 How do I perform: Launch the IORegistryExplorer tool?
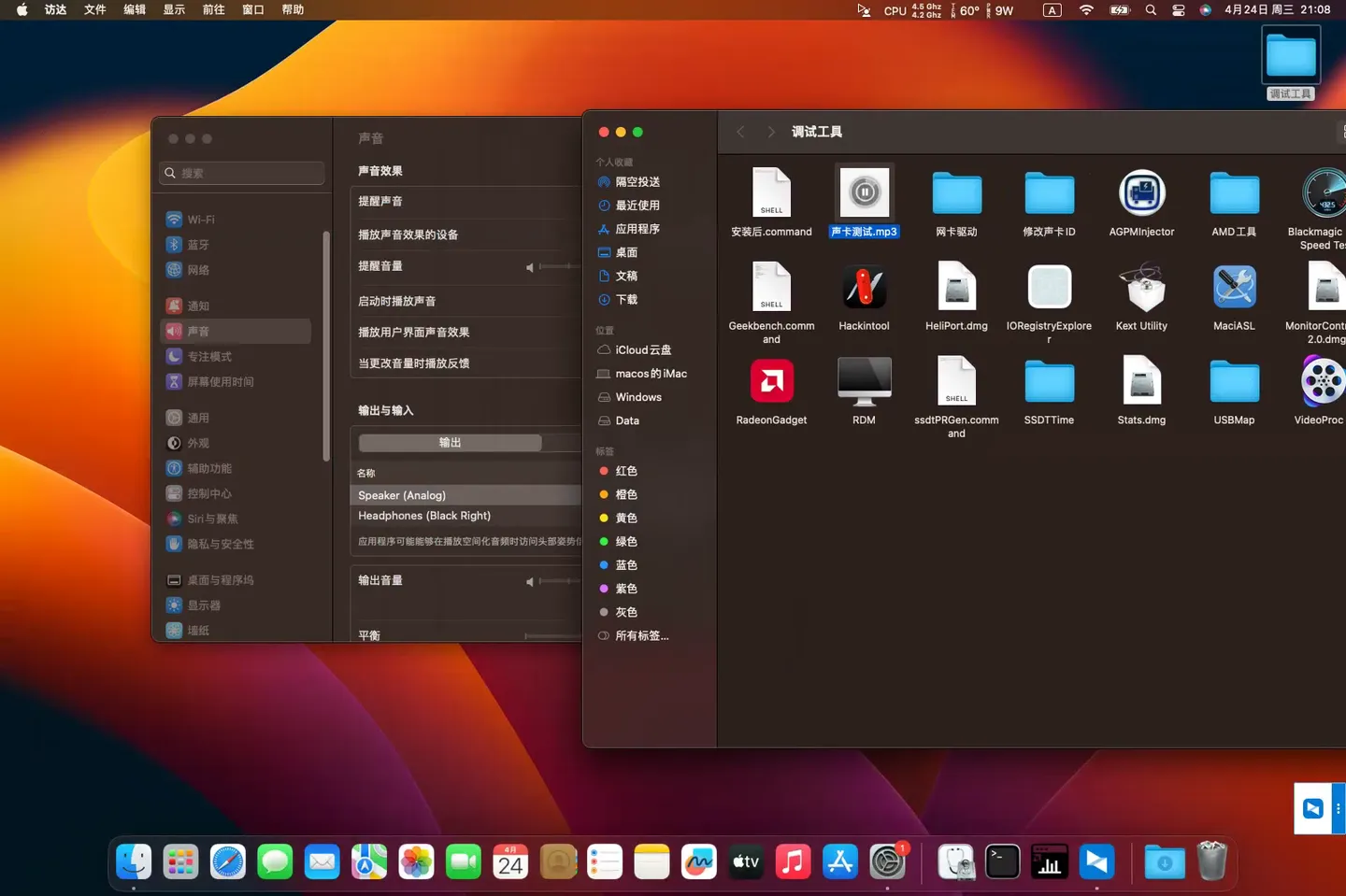pos(1049,287)
